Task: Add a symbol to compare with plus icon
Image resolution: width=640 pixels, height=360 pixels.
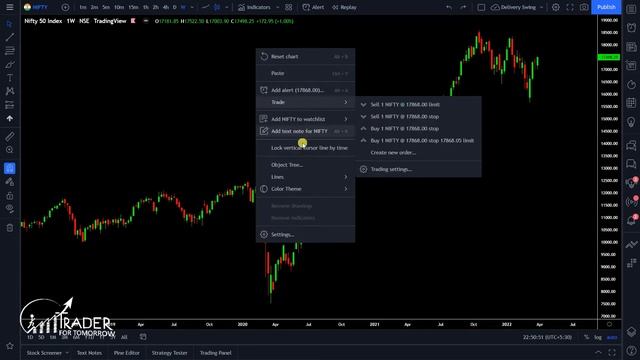Action: [x=65, y=7]
